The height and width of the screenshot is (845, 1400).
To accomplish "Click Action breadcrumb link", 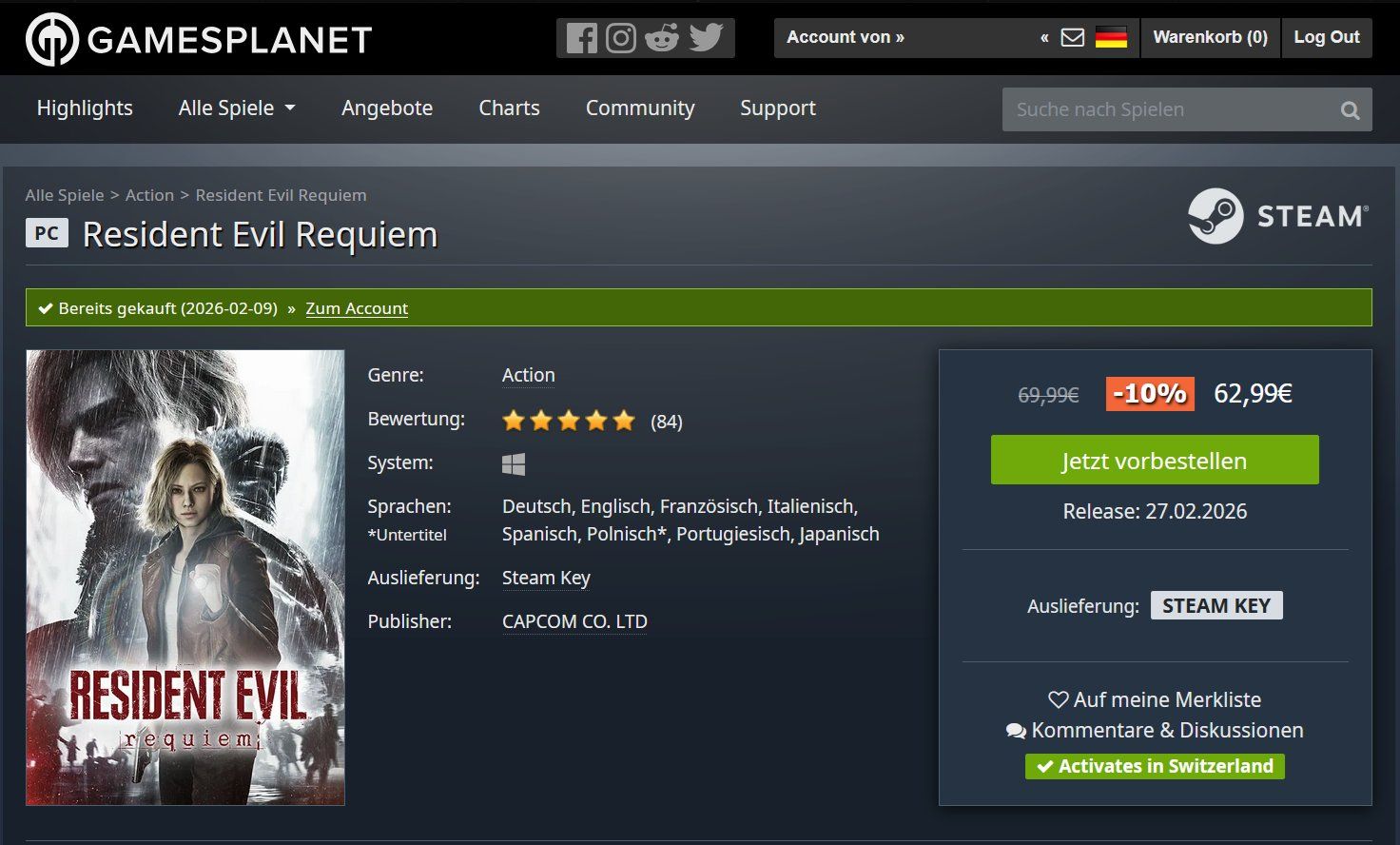I will [x=149, y=195].
